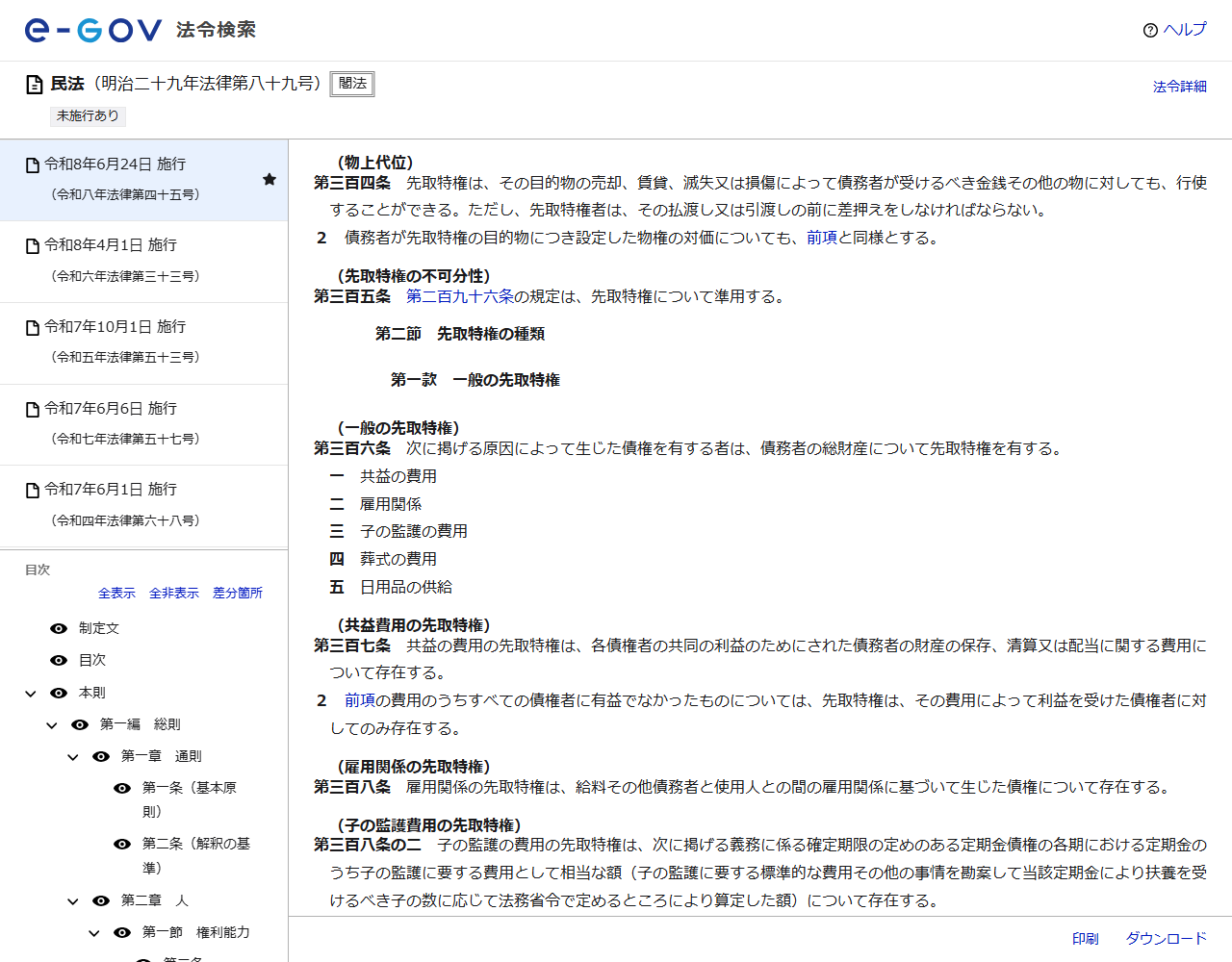Toggle eye icon for 第一章 通則
The width and height of the screenshot is (1232, 962).
[101, 756]
